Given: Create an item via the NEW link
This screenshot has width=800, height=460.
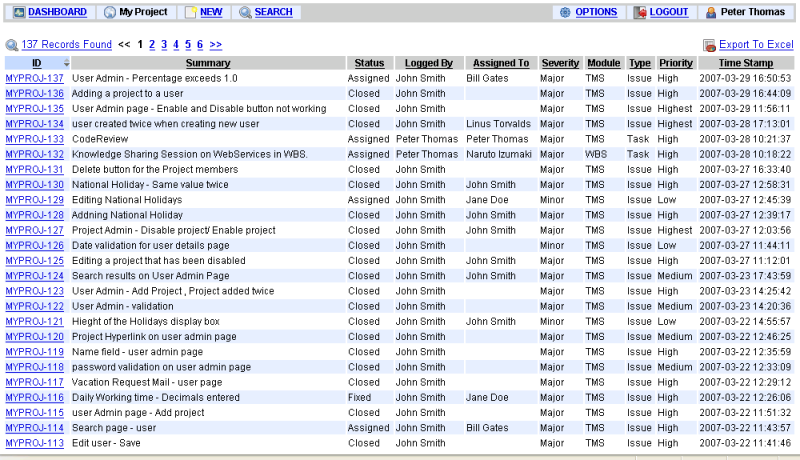Looking at the screenshot, I should (211, 12).
